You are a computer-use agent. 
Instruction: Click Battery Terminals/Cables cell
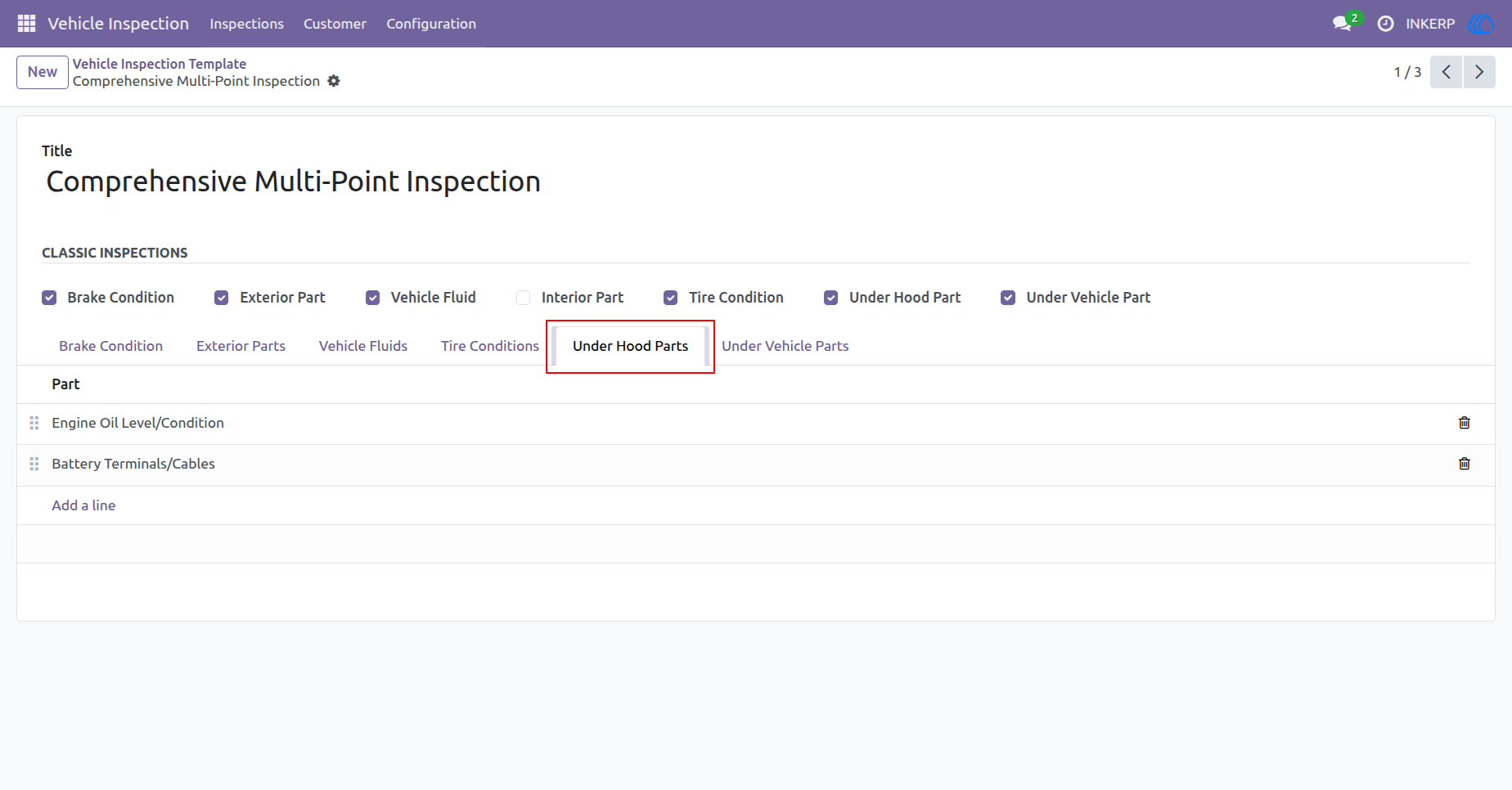[x=133, y=464]
